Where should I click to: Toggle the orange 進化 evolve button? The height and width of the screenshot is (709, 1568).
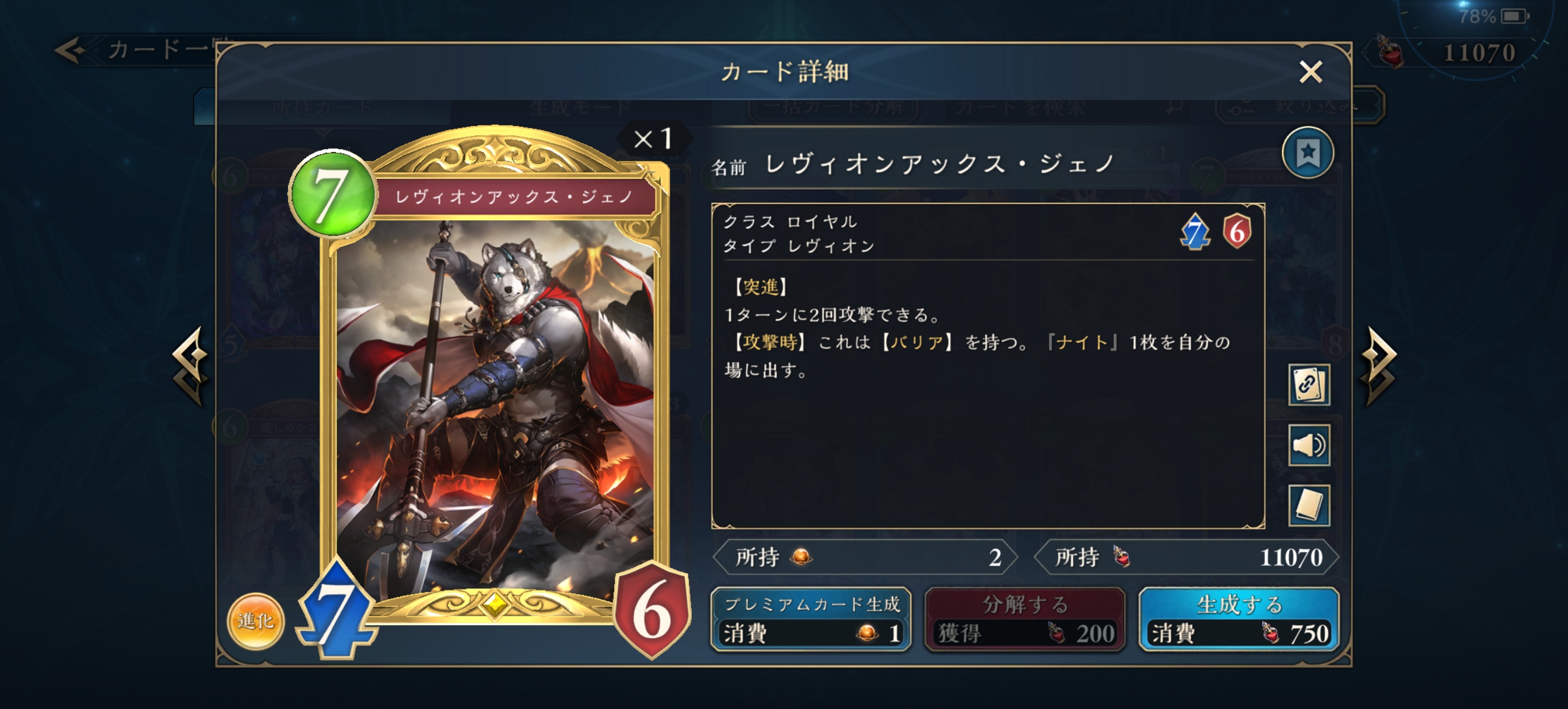[256, 621]
